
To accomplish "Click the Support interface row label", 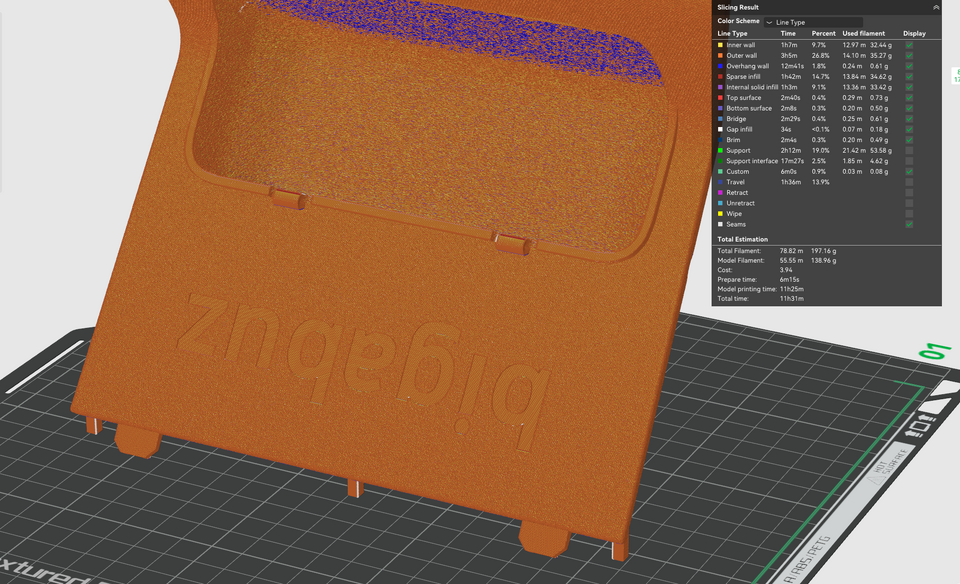I will pos(751,161).
